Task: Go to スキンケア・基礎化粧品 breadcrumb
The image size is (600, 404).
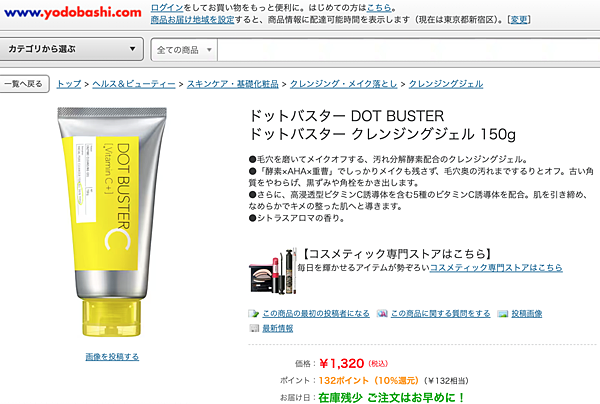Action: pyautogui.click(x=233, y=84)
